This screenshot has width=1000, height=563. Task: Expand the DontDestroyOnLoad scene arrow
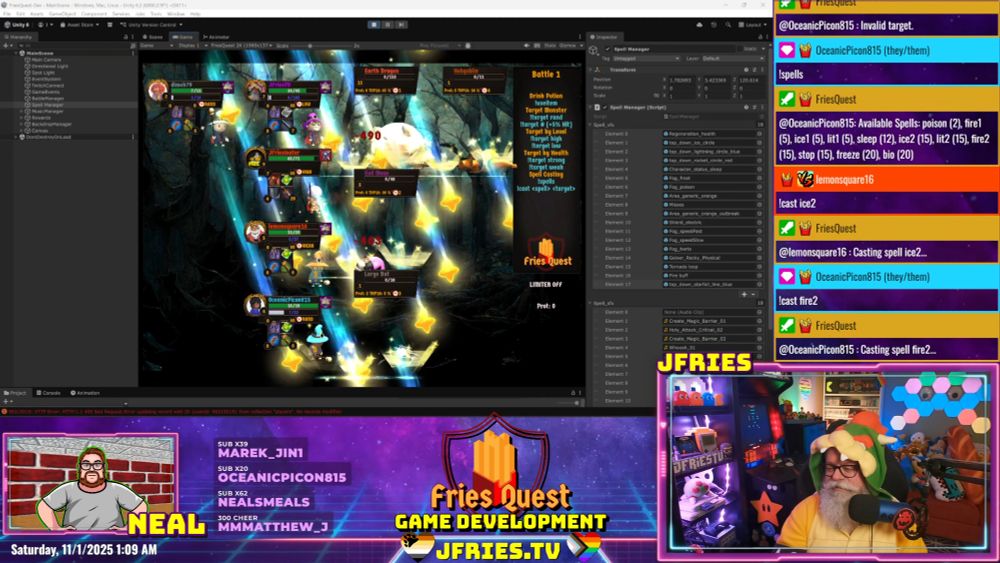[x=17, y=137]
